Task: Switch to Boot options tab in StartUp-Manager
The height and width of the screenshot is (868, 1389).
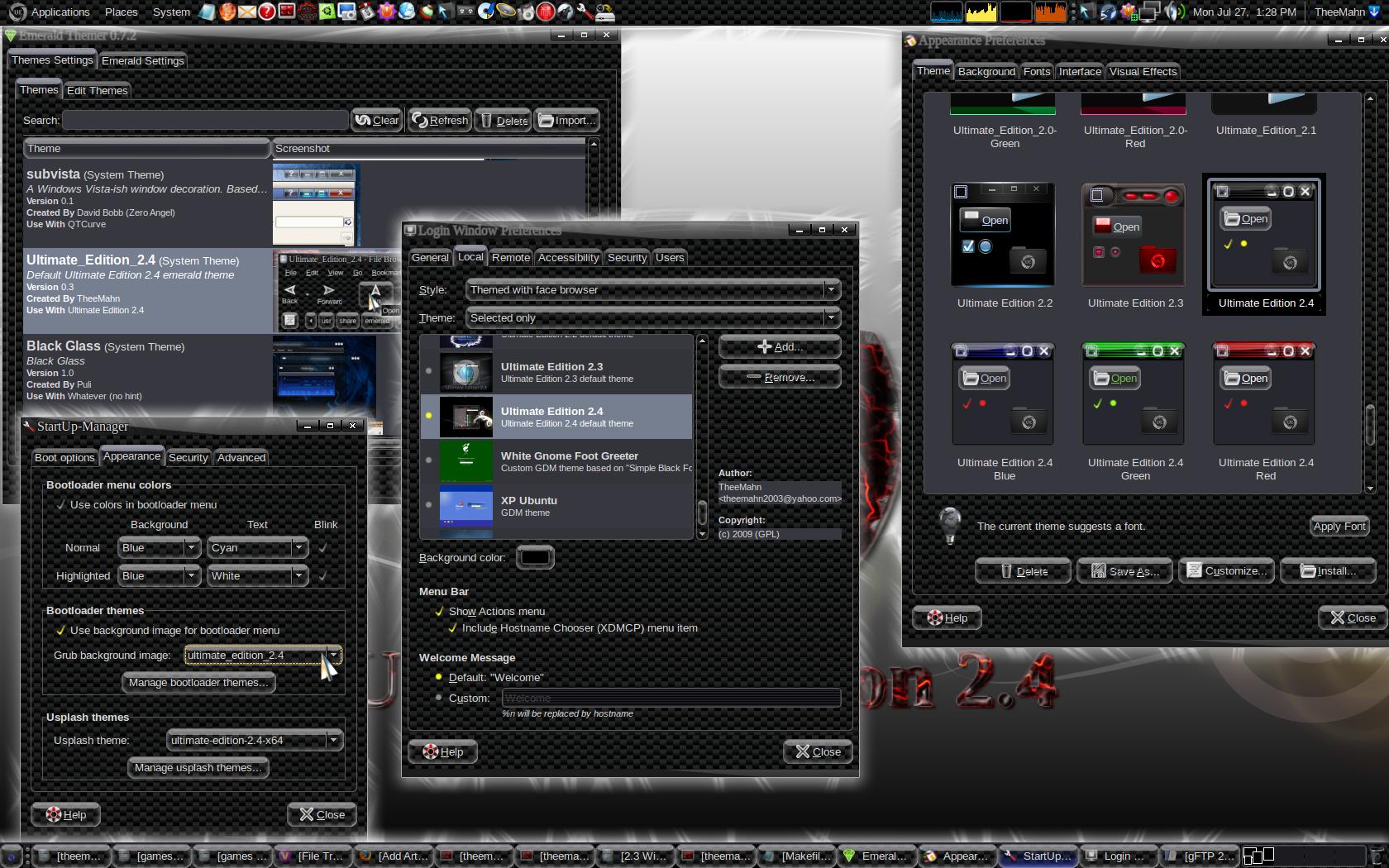Action: [x=64, y=457]
